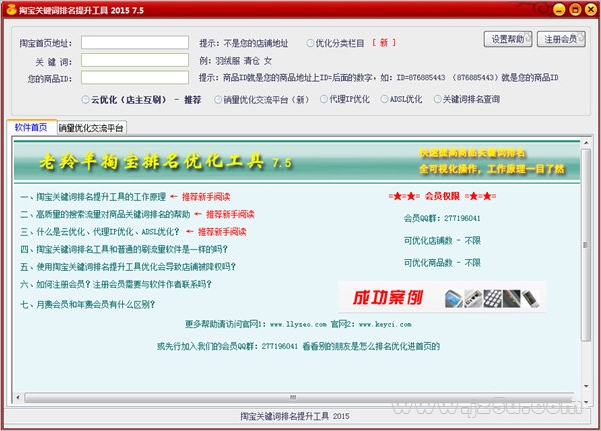The width and height of the screenshot is (601, 431).
Task: Open link 五、使用工具优化会导致店铺被降权吗
Action: pyautogui.click(x=128, y=267)
